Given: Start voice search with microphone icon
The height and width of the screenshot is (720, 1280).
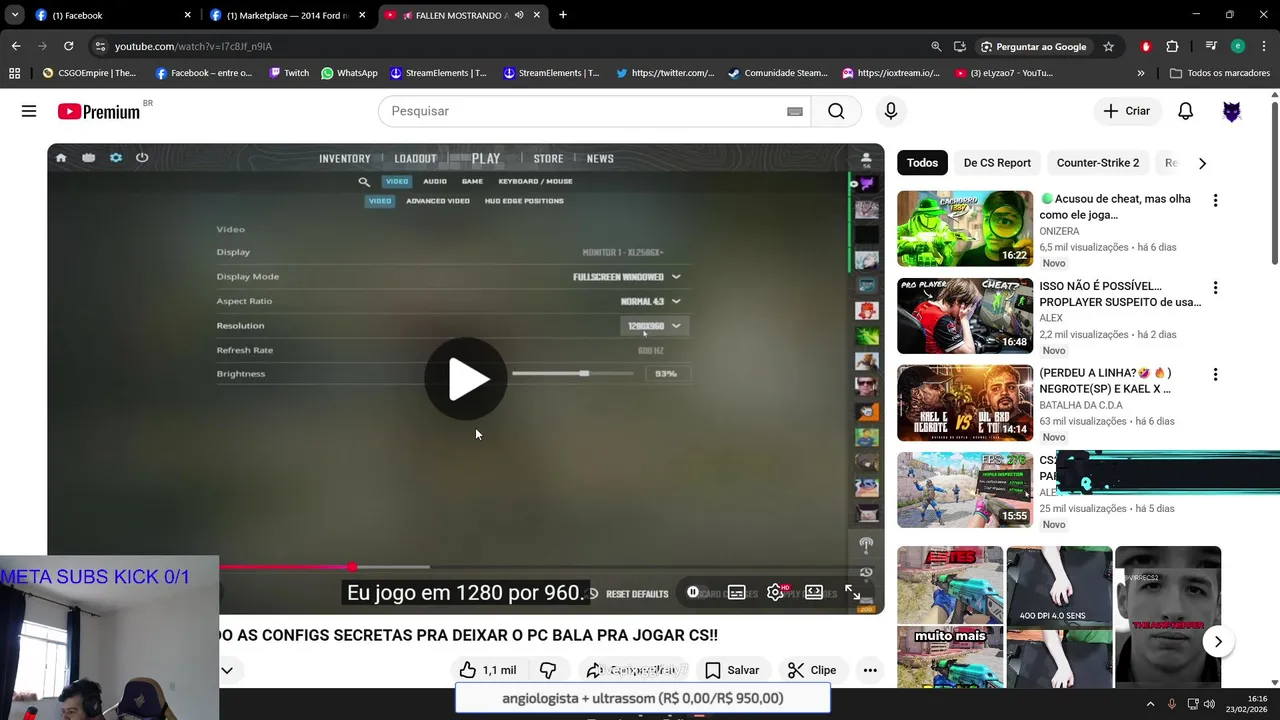Looking at the screenshot, I should point(891,111).
